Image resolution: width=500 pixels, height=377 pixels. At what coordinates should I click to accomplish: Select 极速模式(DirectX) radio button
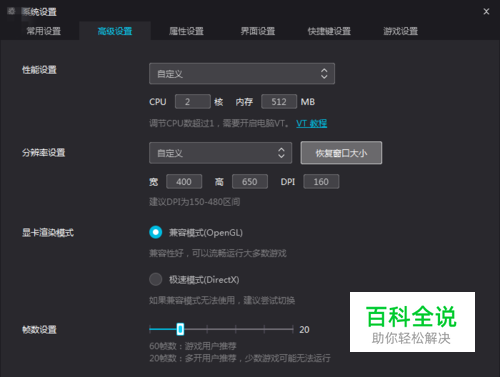(156, 279)
